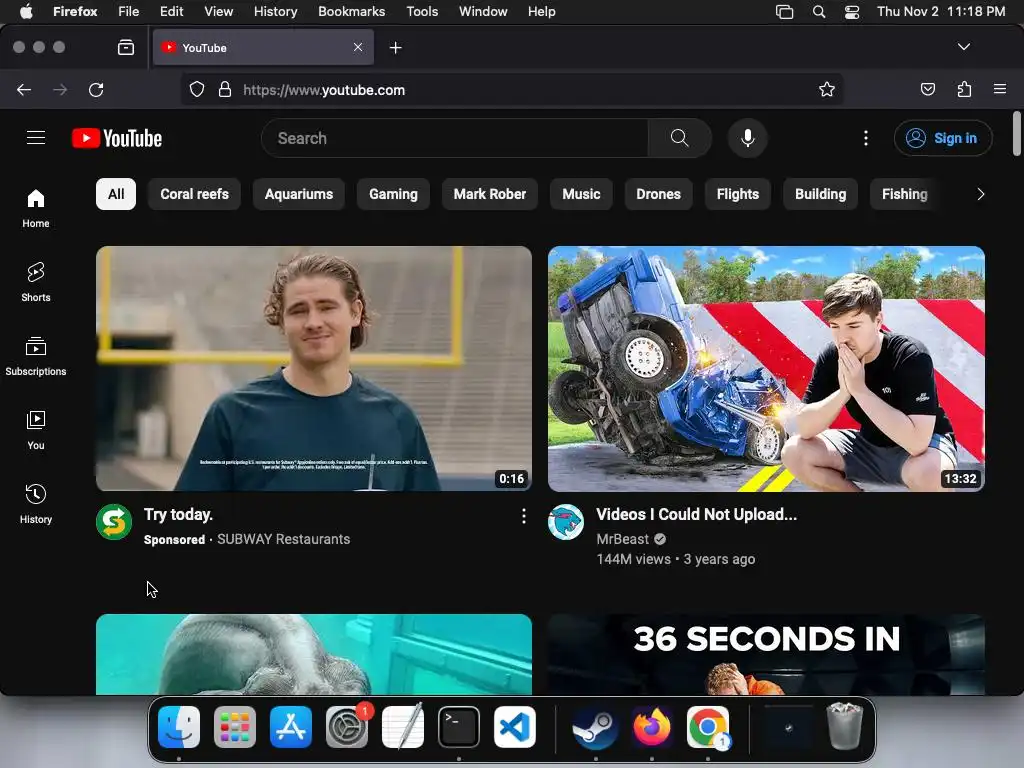The width and height of the screenshot is (1024, 768).
Task: Open the MrBeast channel name link
Action: [622, 539]
